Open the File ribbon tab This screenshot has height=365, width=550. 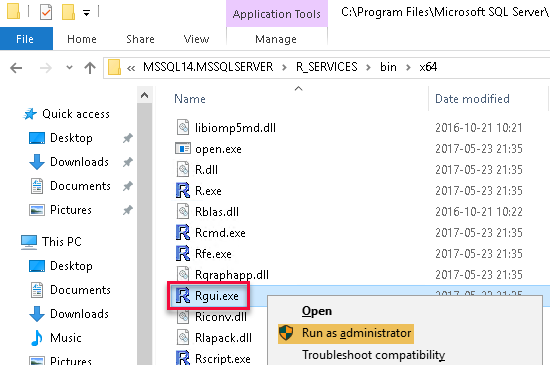(26, 39)
